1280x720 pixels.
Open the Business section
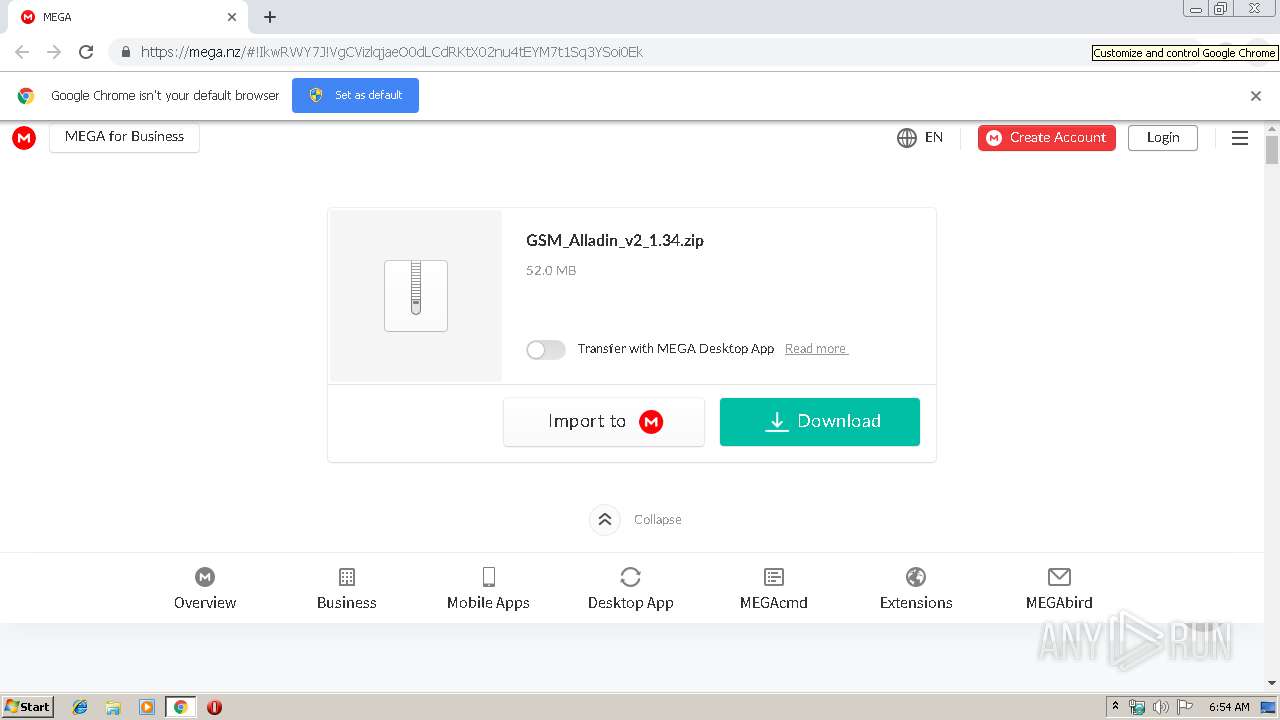click(x=347, y=588)
